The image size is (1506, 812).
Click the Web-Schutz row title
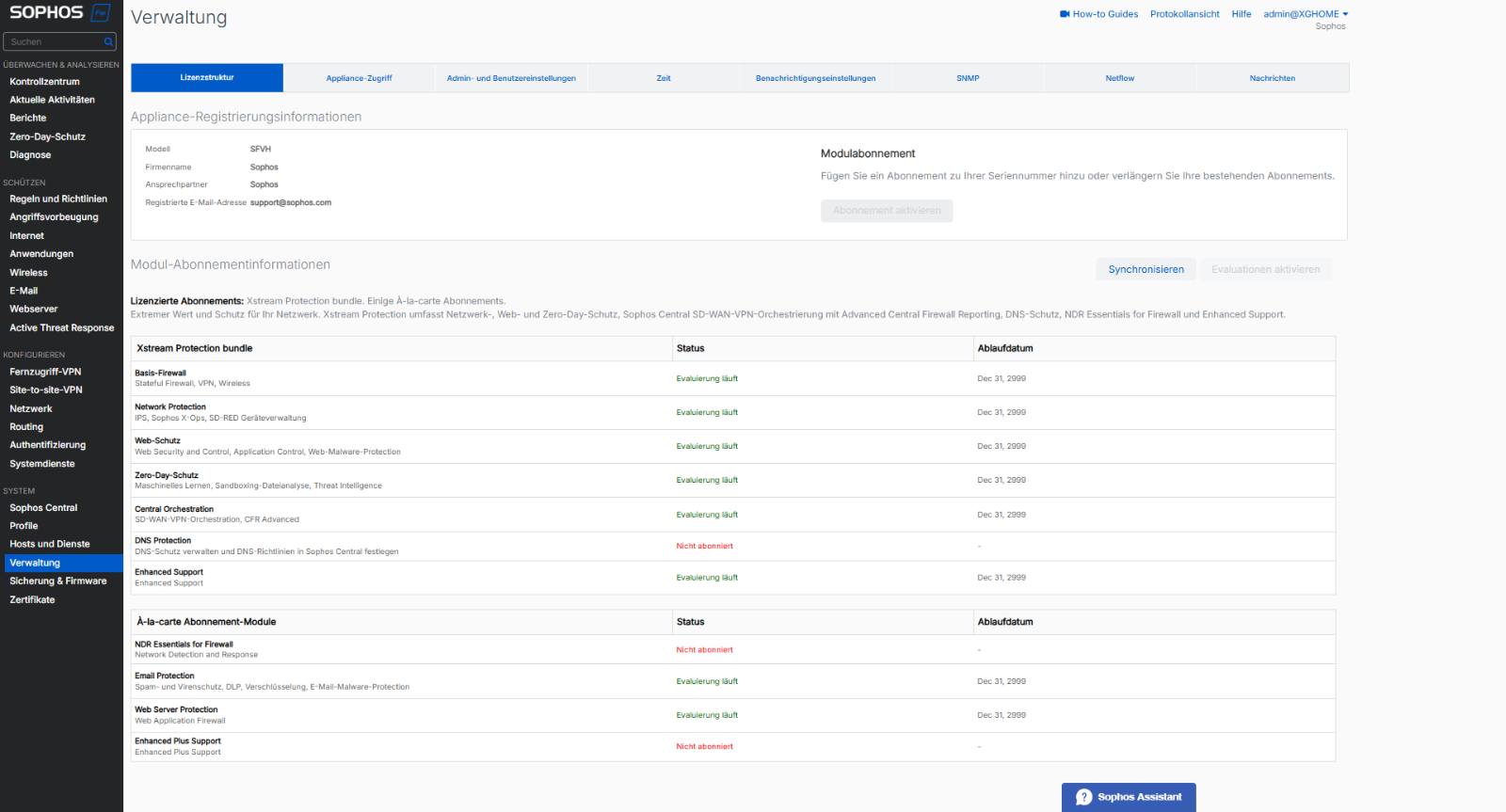pos(157,440)
